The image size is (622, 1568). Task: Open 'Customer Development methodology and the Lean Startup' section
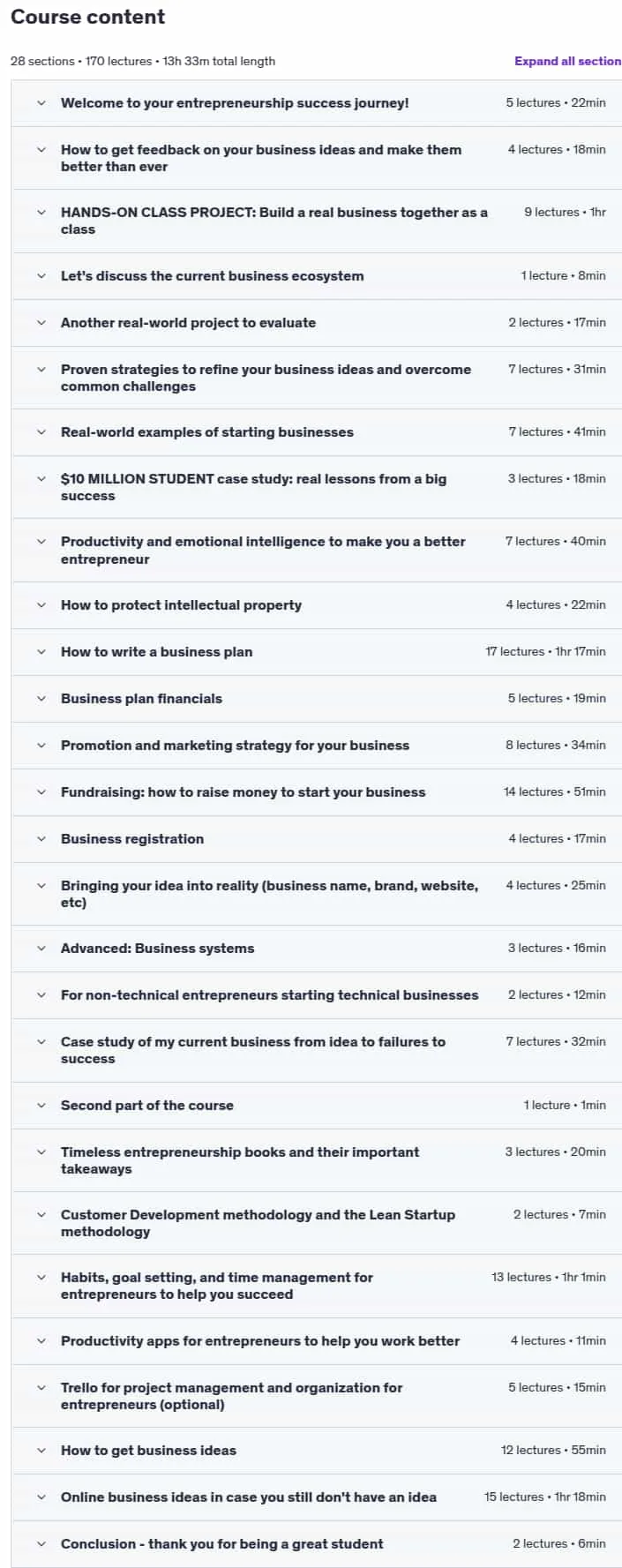pyautogui.click(x=258, y=1223)
